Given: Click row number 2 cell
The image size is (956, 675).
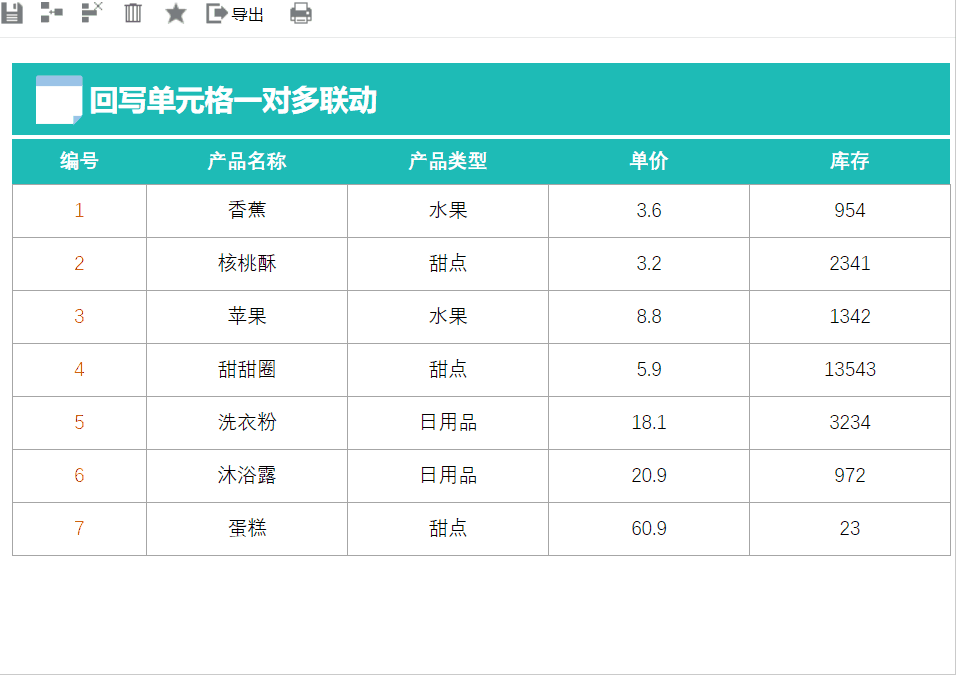Looking at the screenshot, I should click(79, 264).
